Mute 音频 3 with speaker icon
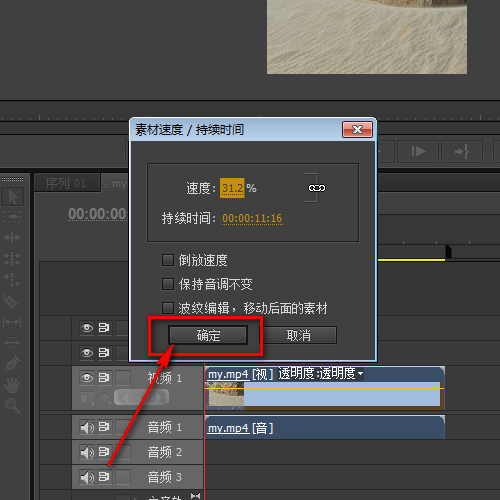The image size is (500, 500). (87, 477)
